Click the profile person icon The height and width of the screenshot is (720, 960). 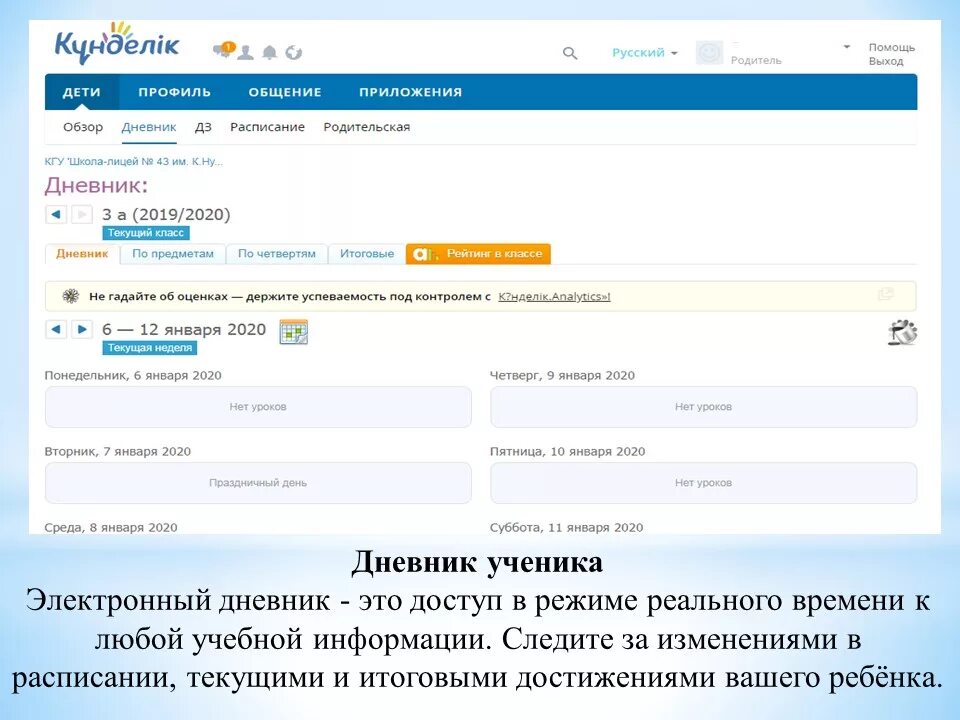[243, 49]
